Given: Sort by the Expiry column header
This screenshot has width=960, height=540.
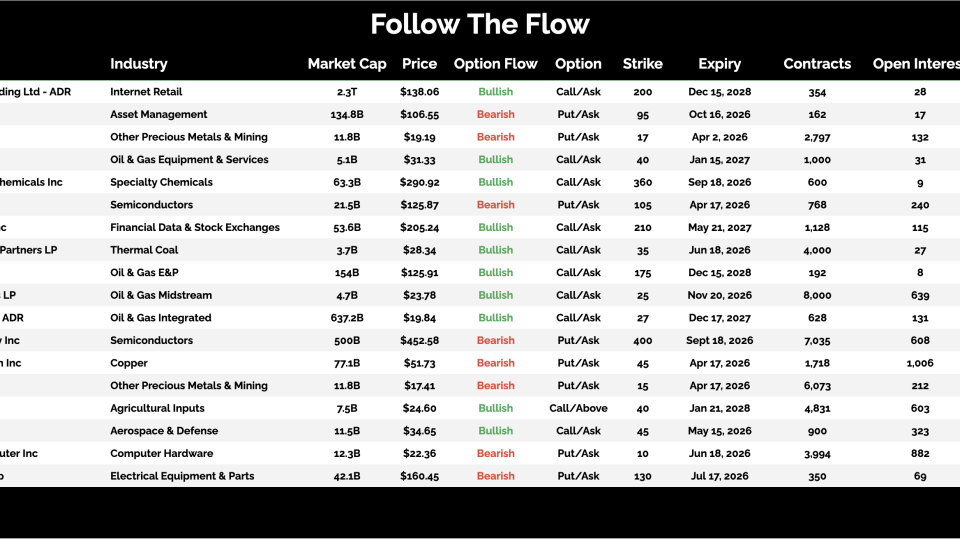Looking at the screenshot, I should click(719, 64).
